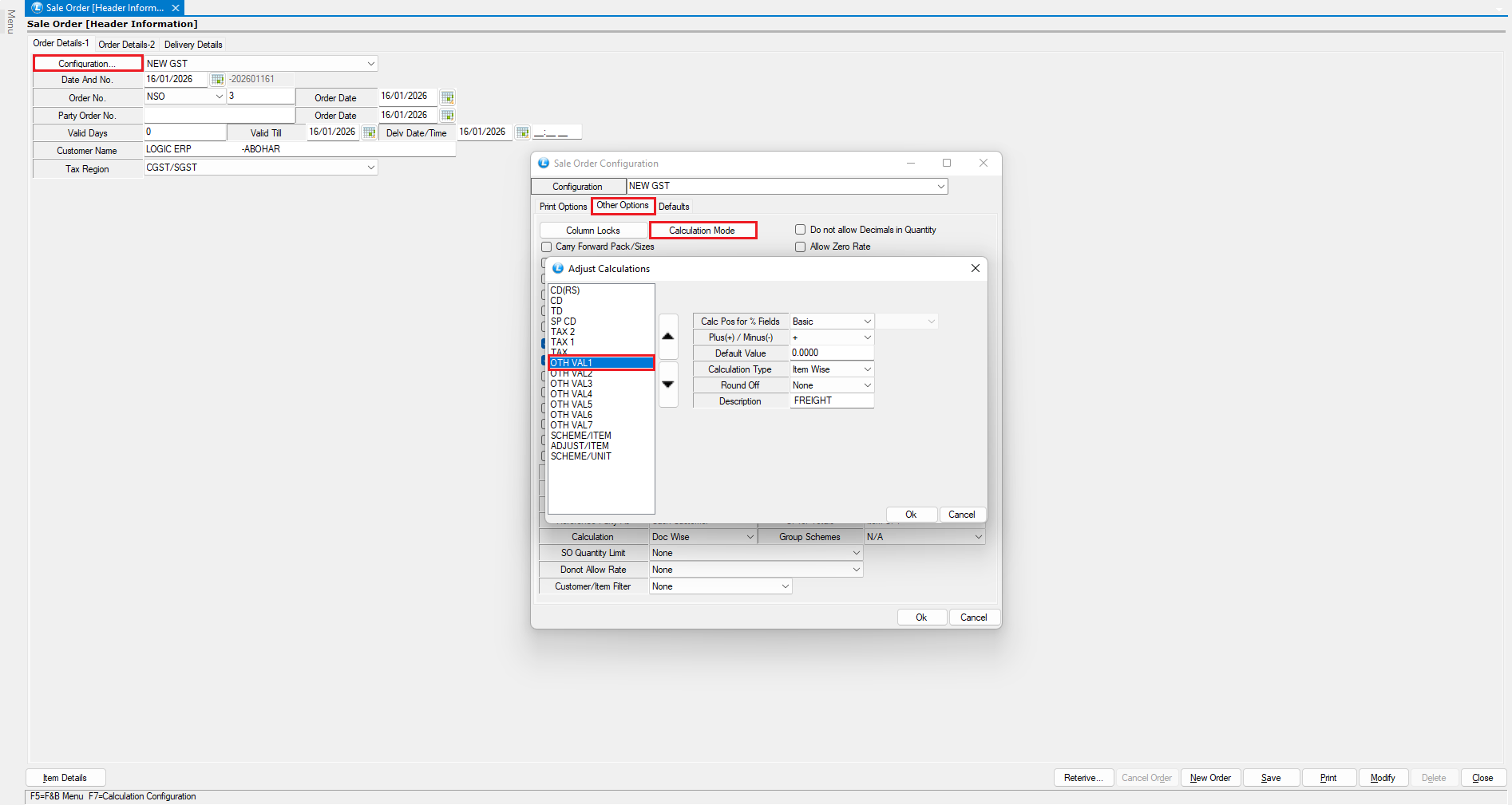This screenshot has width=1512, height=805.
Task: Click the Description field containing FREIGHT
Action: point(831,401)
